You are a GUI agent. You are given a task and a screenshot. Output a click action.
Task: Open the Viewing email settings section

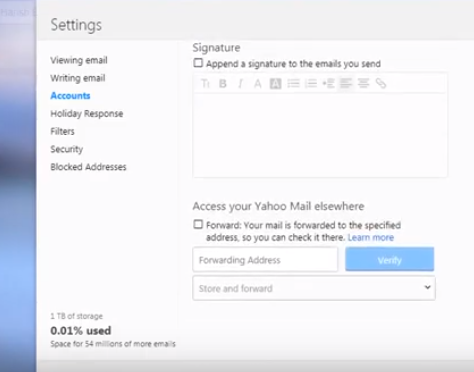point(79,60)
